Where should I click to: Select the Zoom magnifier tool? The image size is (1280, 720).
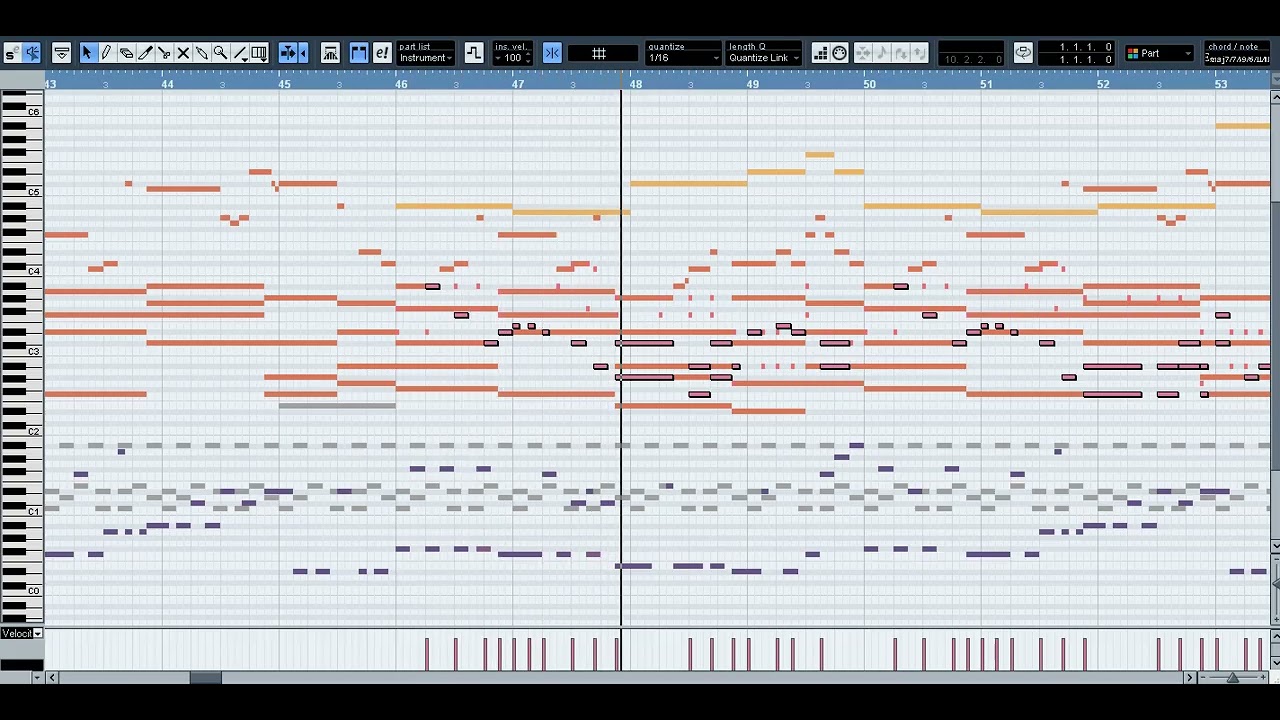(221, 53)
